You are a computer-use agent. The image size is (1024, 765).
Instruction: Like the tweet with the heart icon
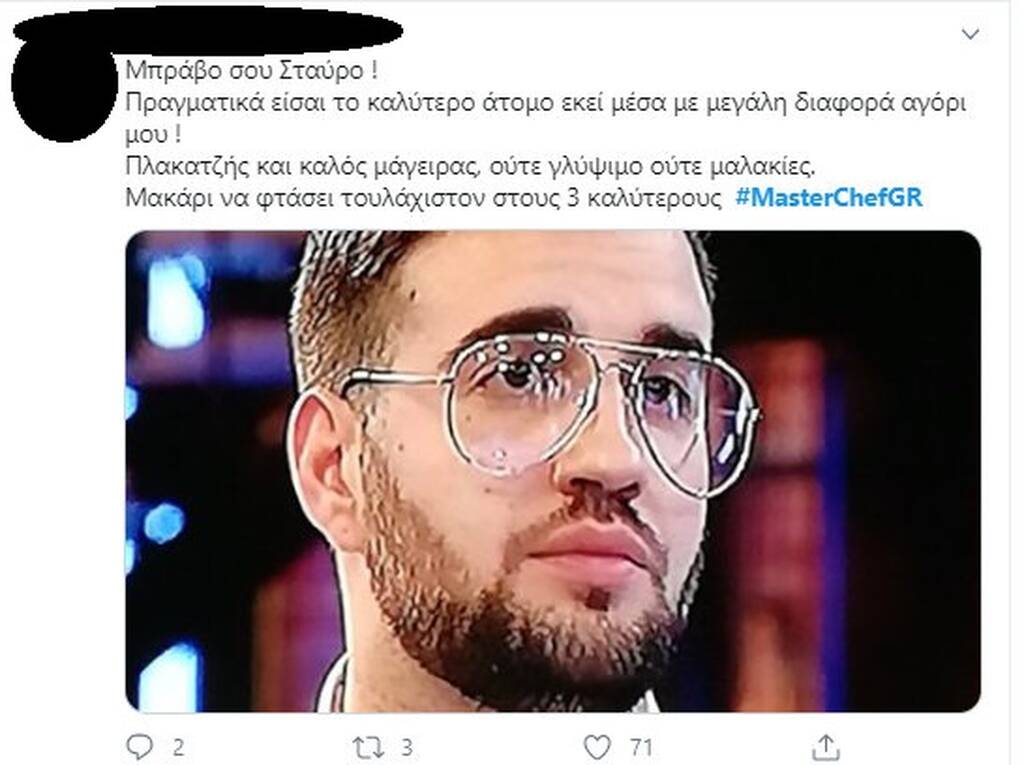597,747
